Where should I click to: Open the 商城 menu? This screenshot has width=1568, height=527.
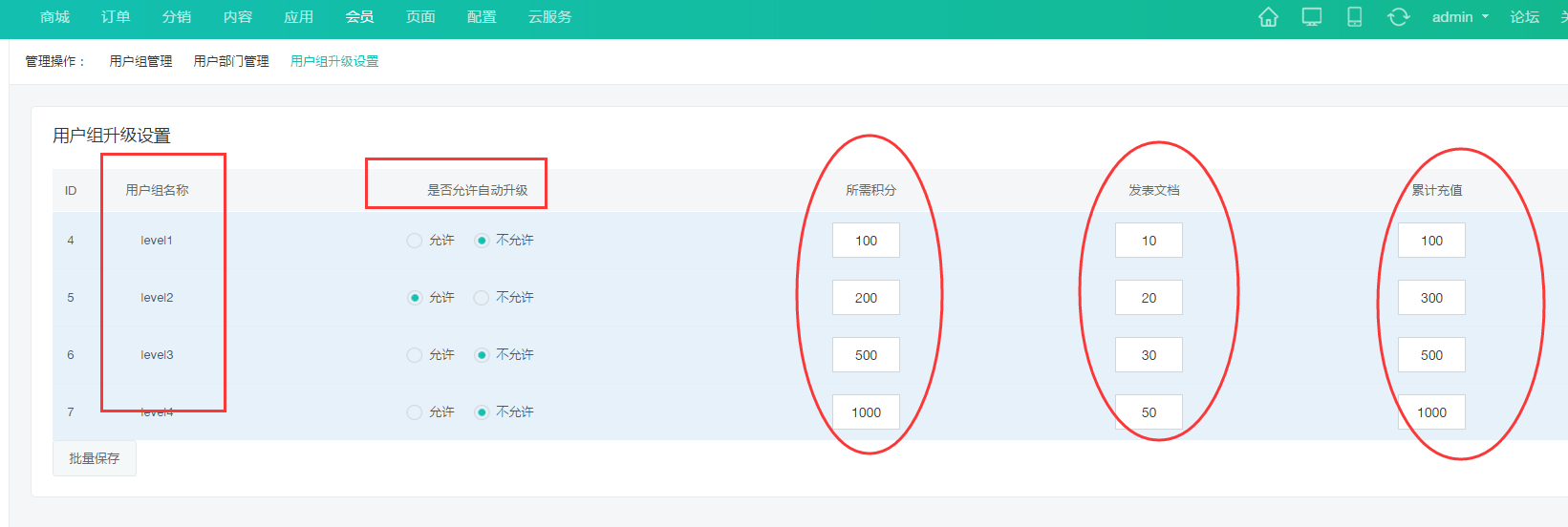54,17
